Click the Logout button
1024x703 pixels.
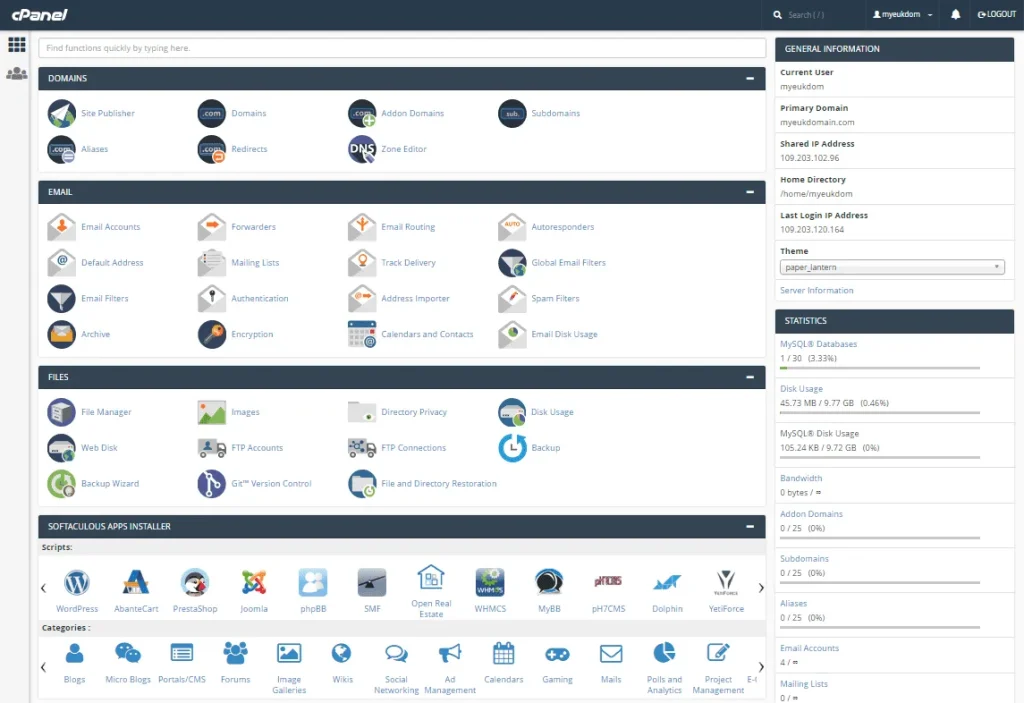coord(995,15)
